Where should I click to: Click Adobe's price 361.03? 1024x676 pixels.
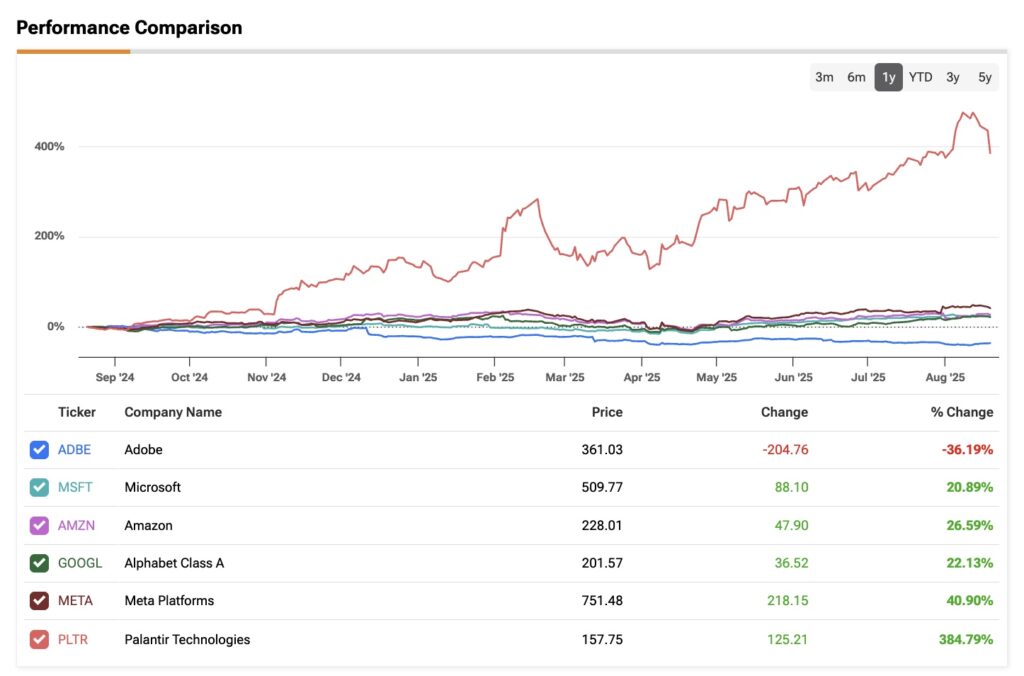pyautogui.click(x=602, y=449)
